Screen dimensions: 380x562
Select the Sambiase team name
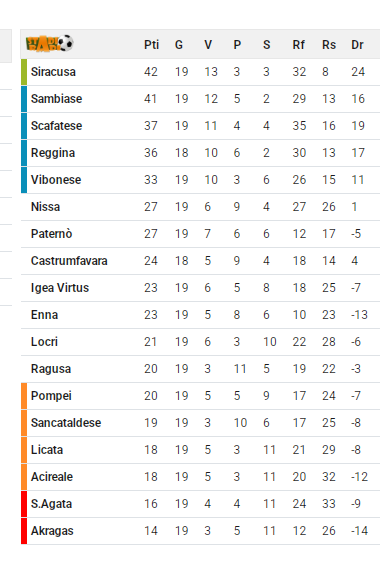coord(56,99)
